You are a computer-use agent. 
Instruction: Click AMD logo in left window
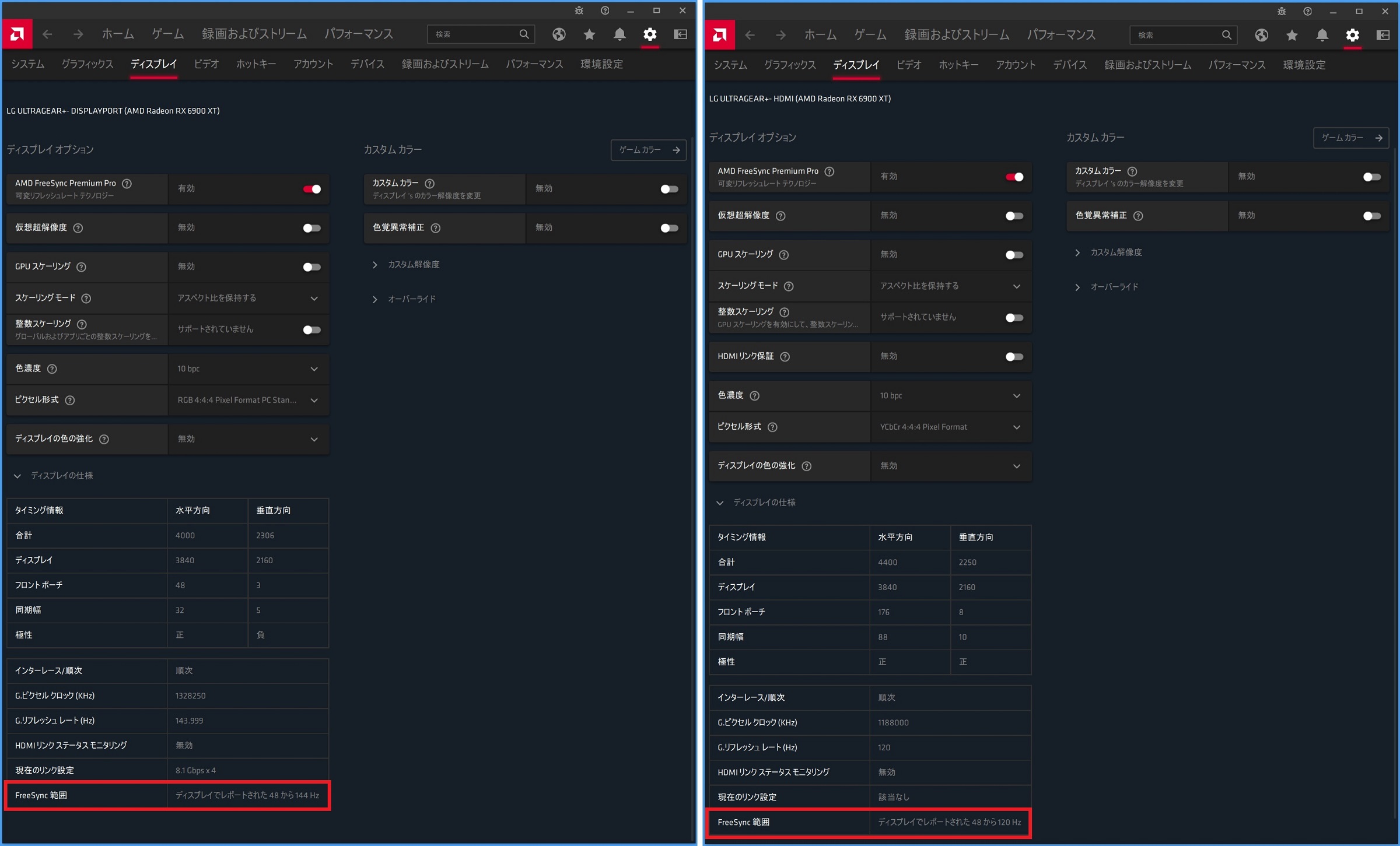point(17,34)
